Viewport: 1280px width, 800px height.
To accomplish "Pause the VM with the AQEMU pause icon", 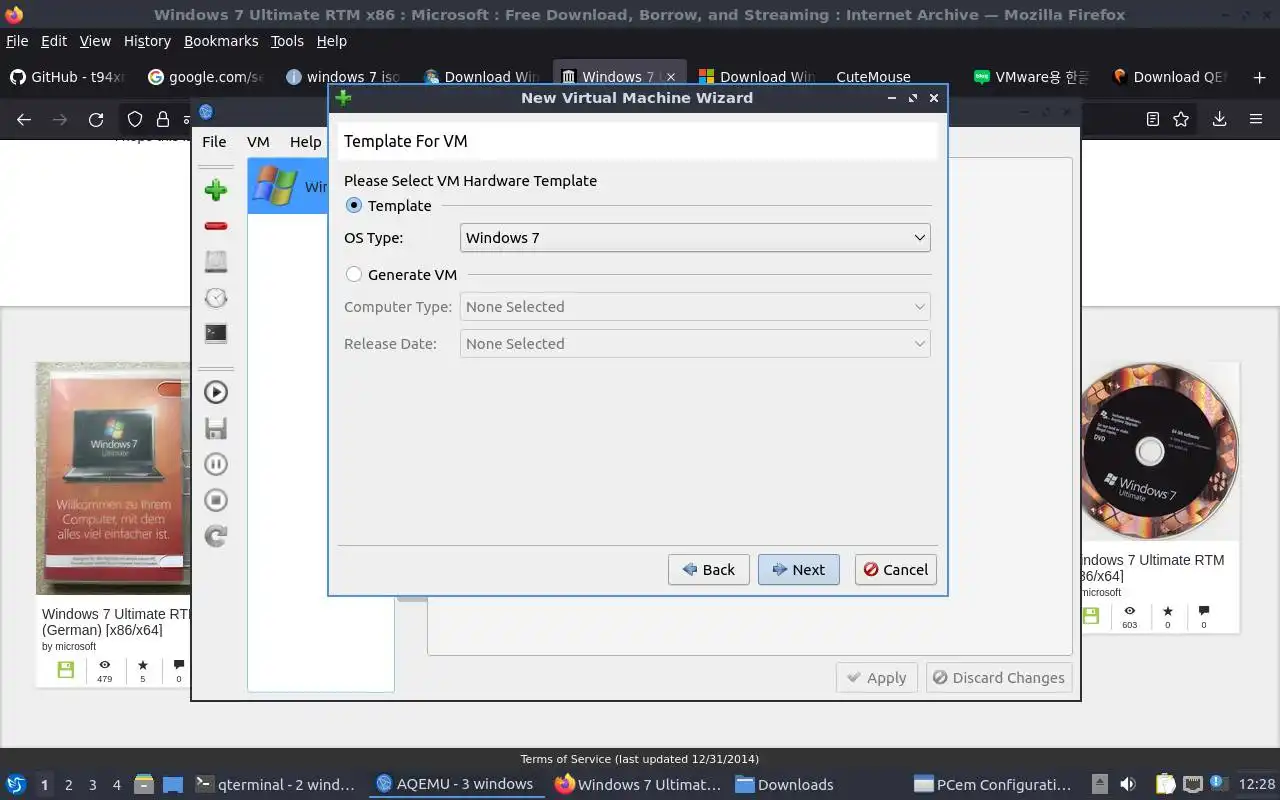I will coord(216,464).
